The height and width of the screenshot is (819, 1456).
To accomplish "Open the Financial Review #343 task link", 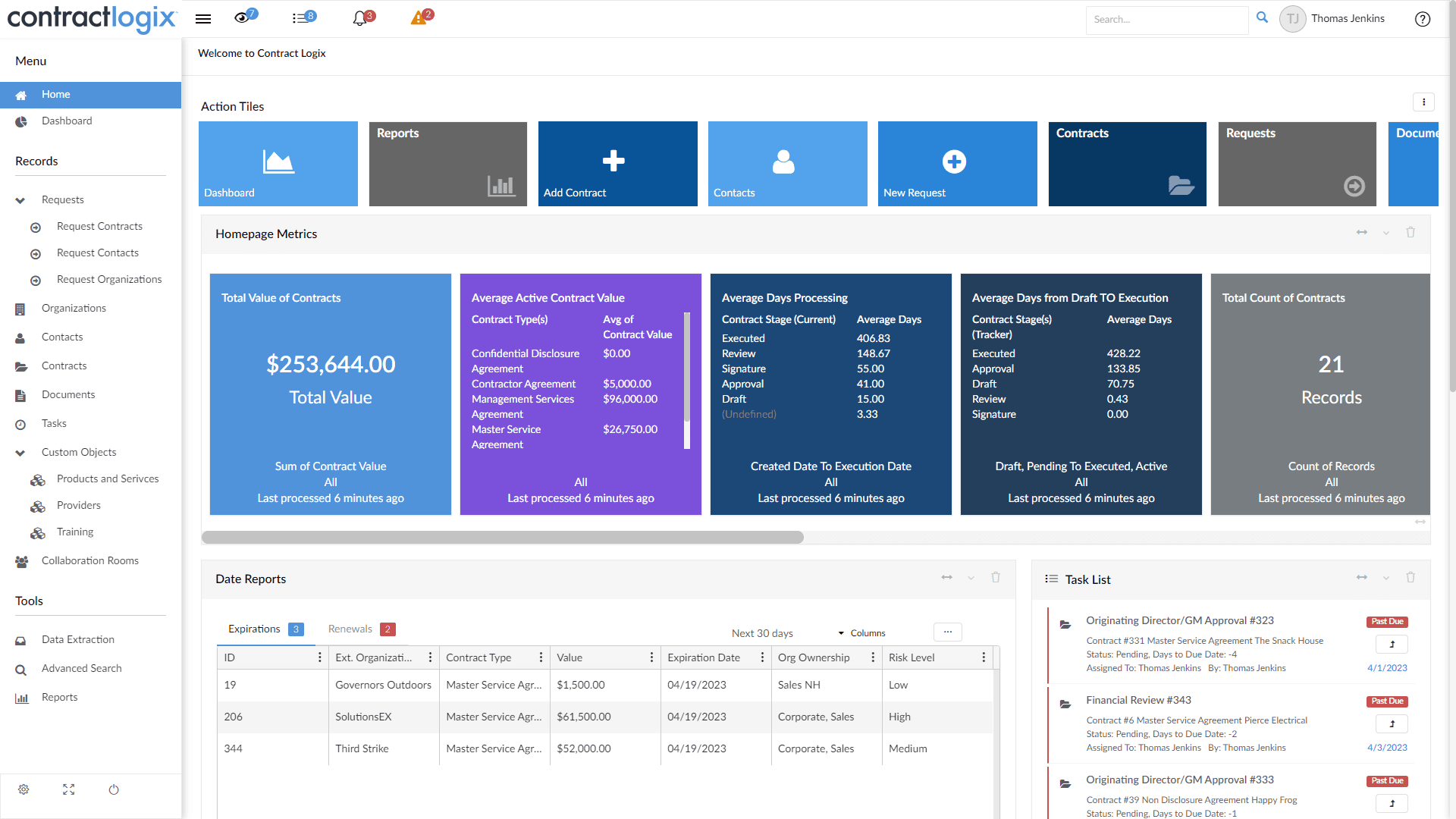I will (x=1138, y=700).
